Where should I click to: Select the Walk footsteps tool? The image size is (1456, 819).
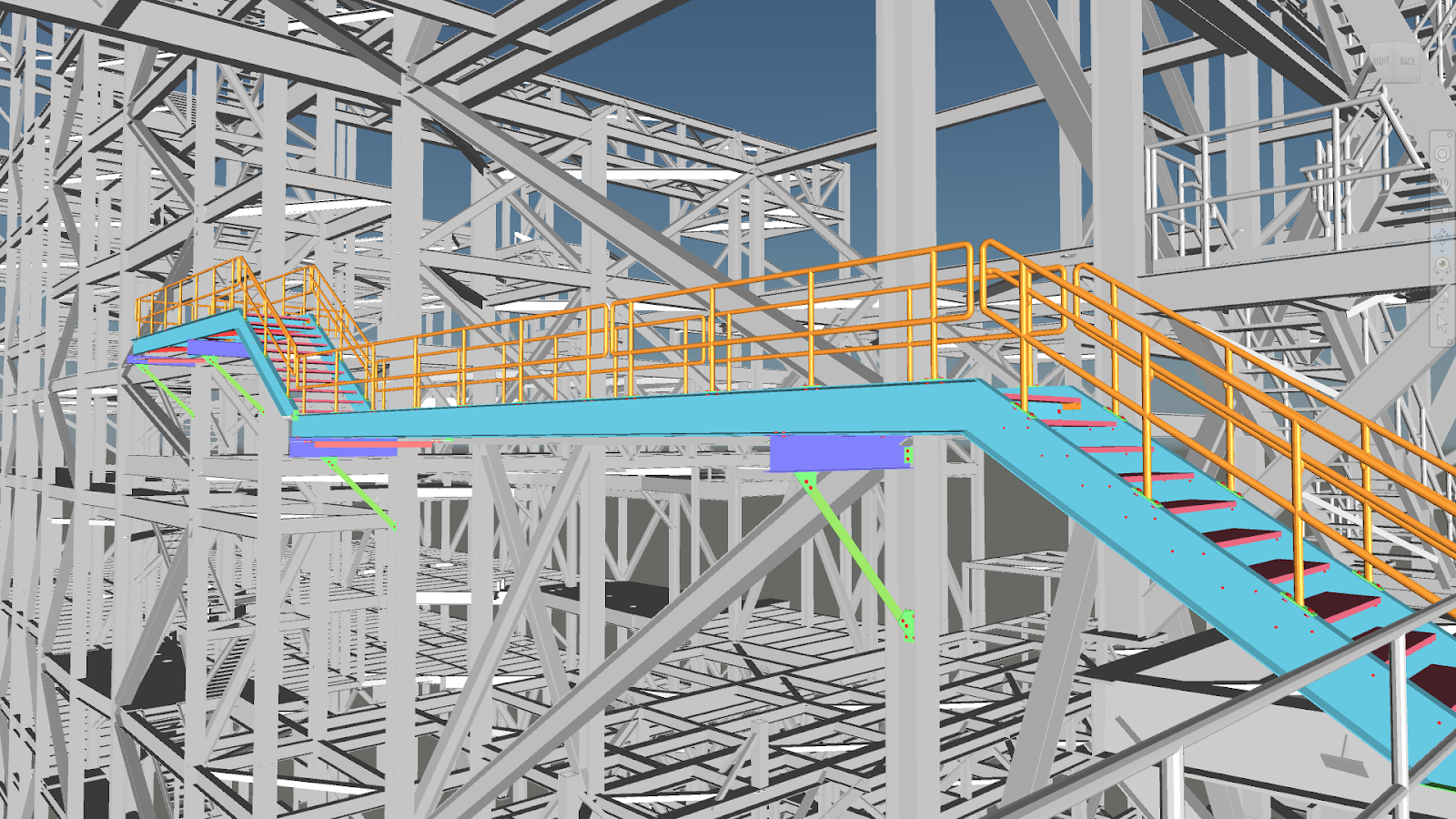[1444, 296]
